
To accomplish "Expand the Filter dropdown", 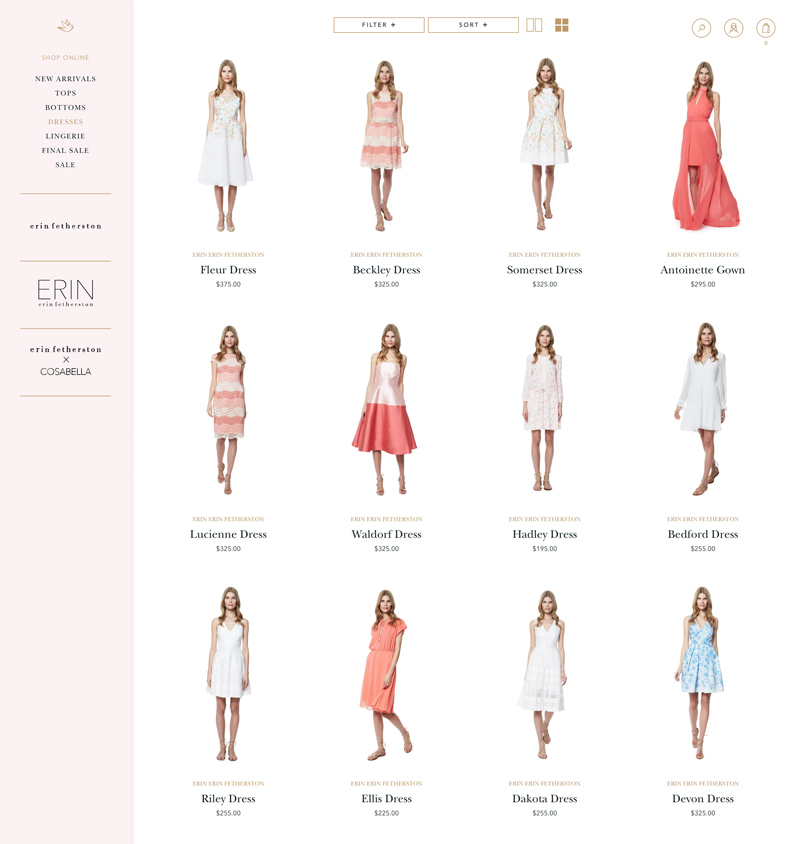I will click(378, 25).
